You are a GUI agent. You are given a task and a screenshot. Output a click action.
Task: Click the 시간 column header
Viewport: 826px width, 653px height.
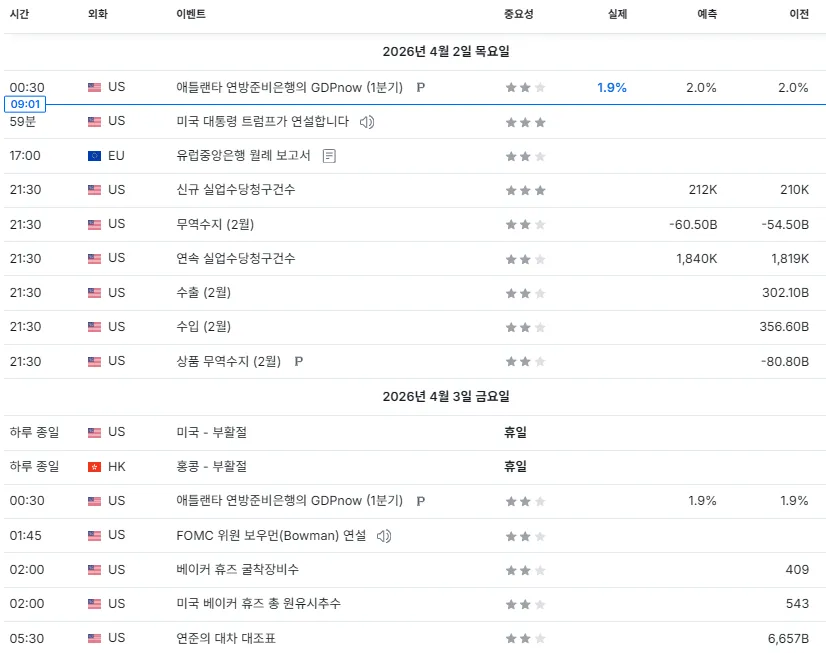[19, 14]
